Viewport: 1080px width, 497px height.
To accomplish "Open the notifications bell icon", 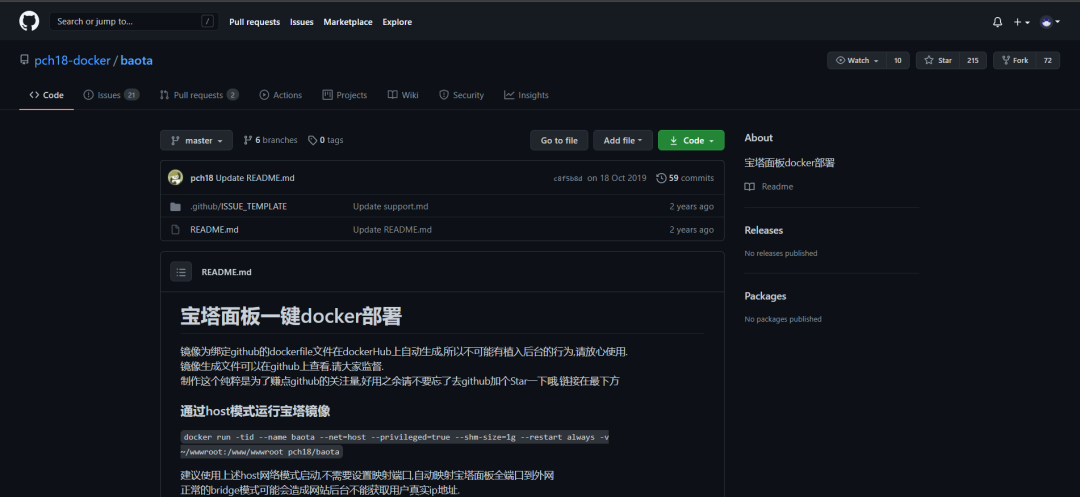I will [x=997, y=22].
